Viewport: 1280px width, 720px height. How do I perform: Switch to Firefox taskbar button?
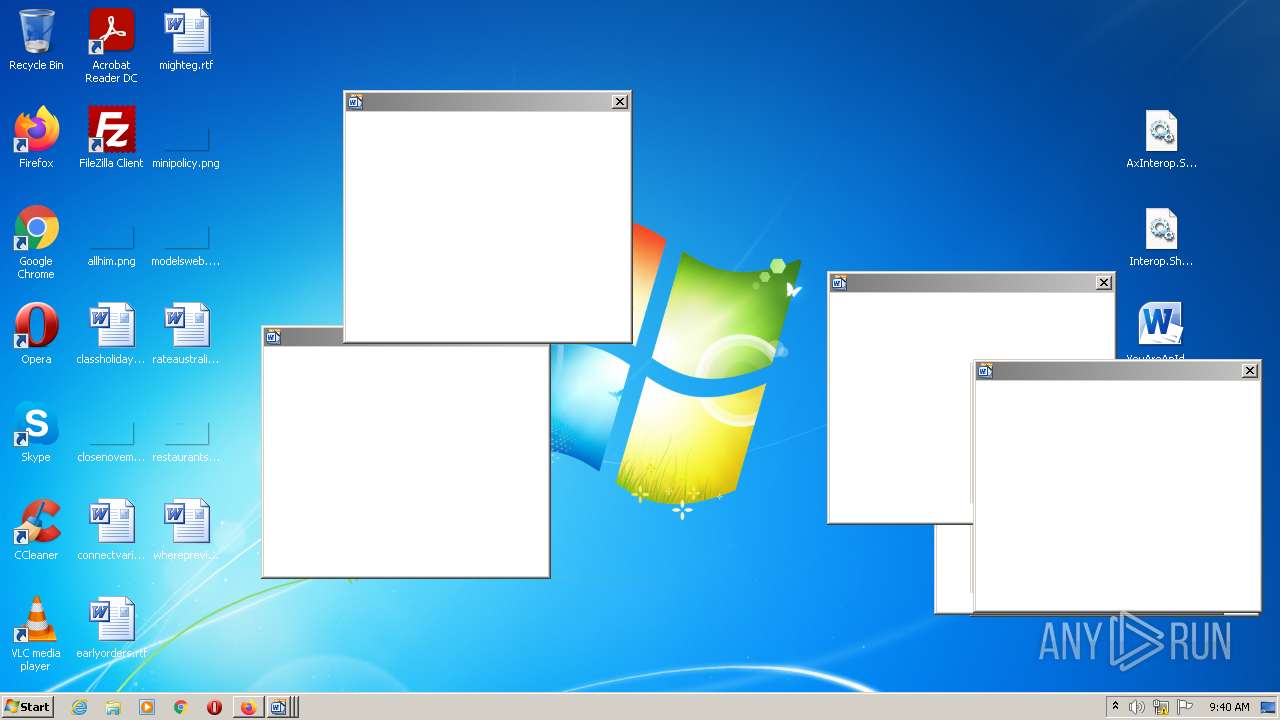click(x=248, y=707)
